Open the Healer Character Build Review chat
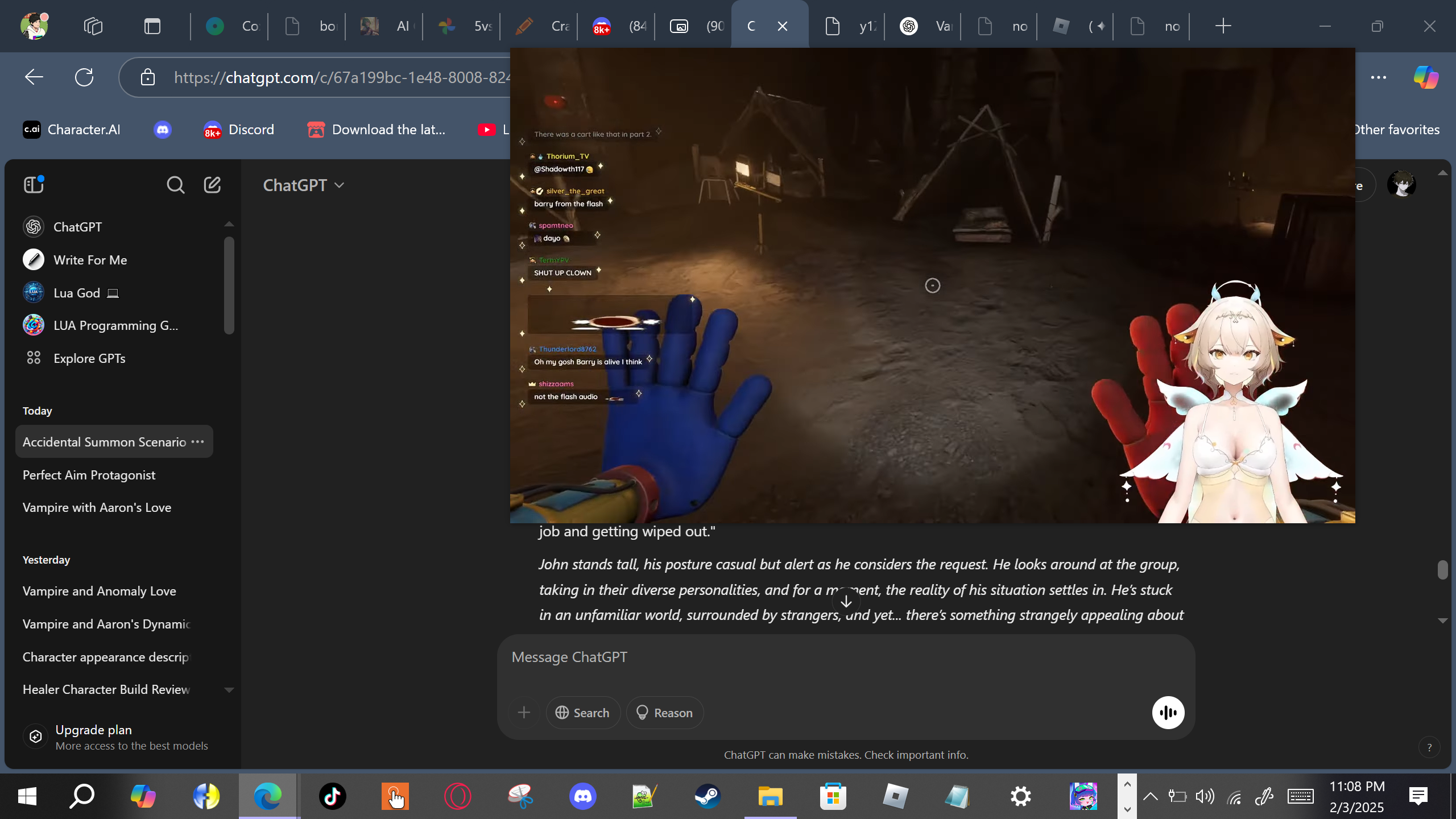 coord(114,689)
